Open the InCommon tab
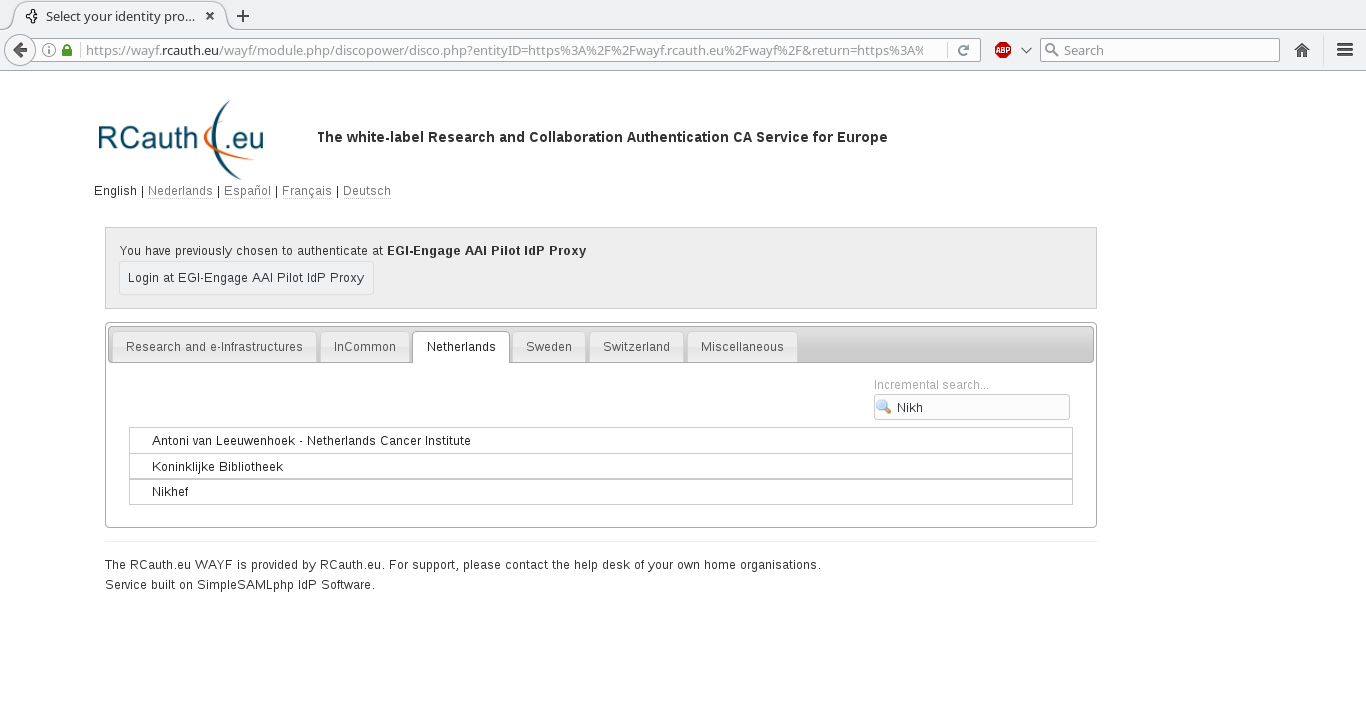The image size is (1366, 703). coord(365,347)
